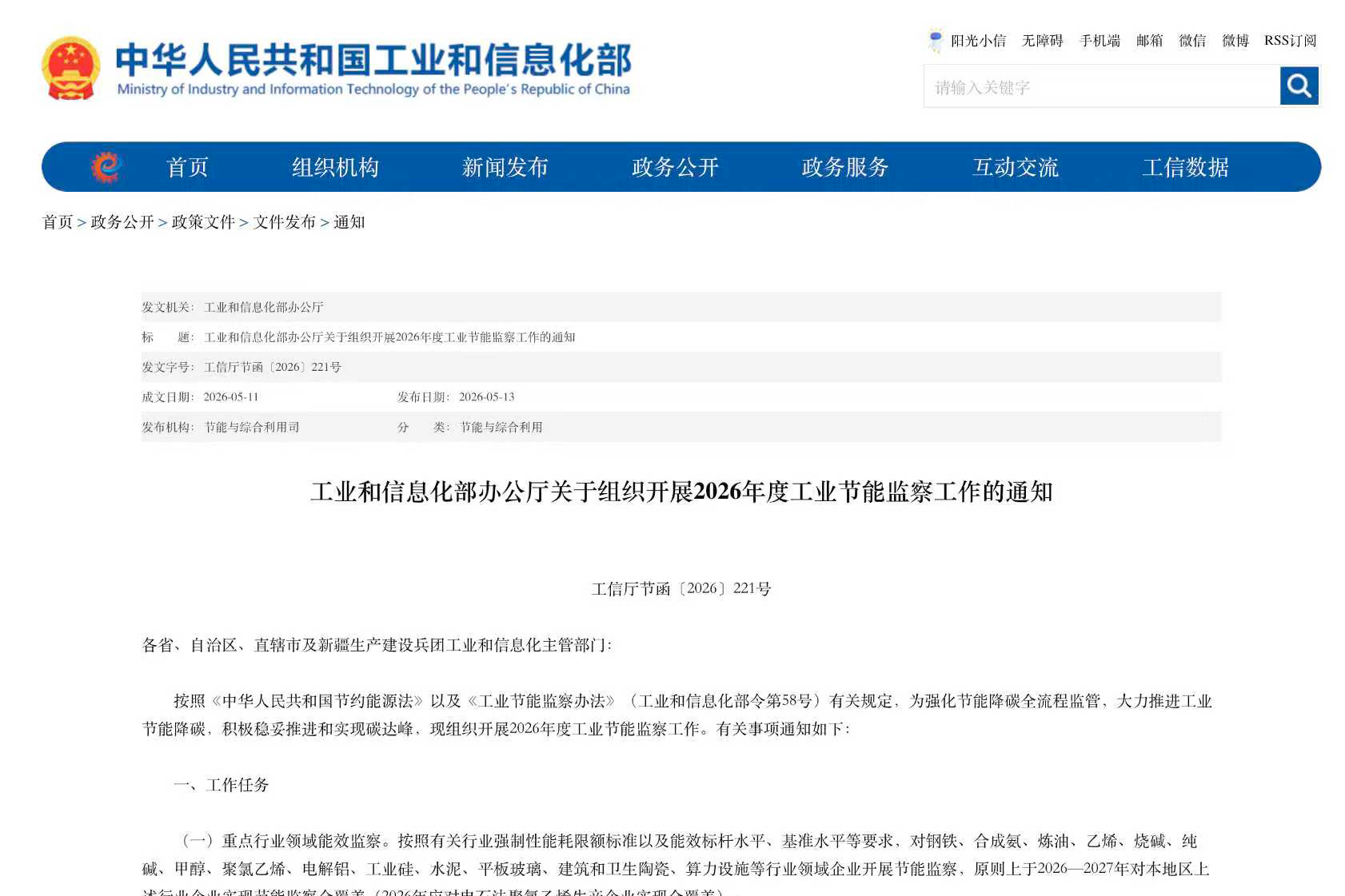Select the 新闻发布 navigation item
The image size is (1345, 896).
click(505, 167)
